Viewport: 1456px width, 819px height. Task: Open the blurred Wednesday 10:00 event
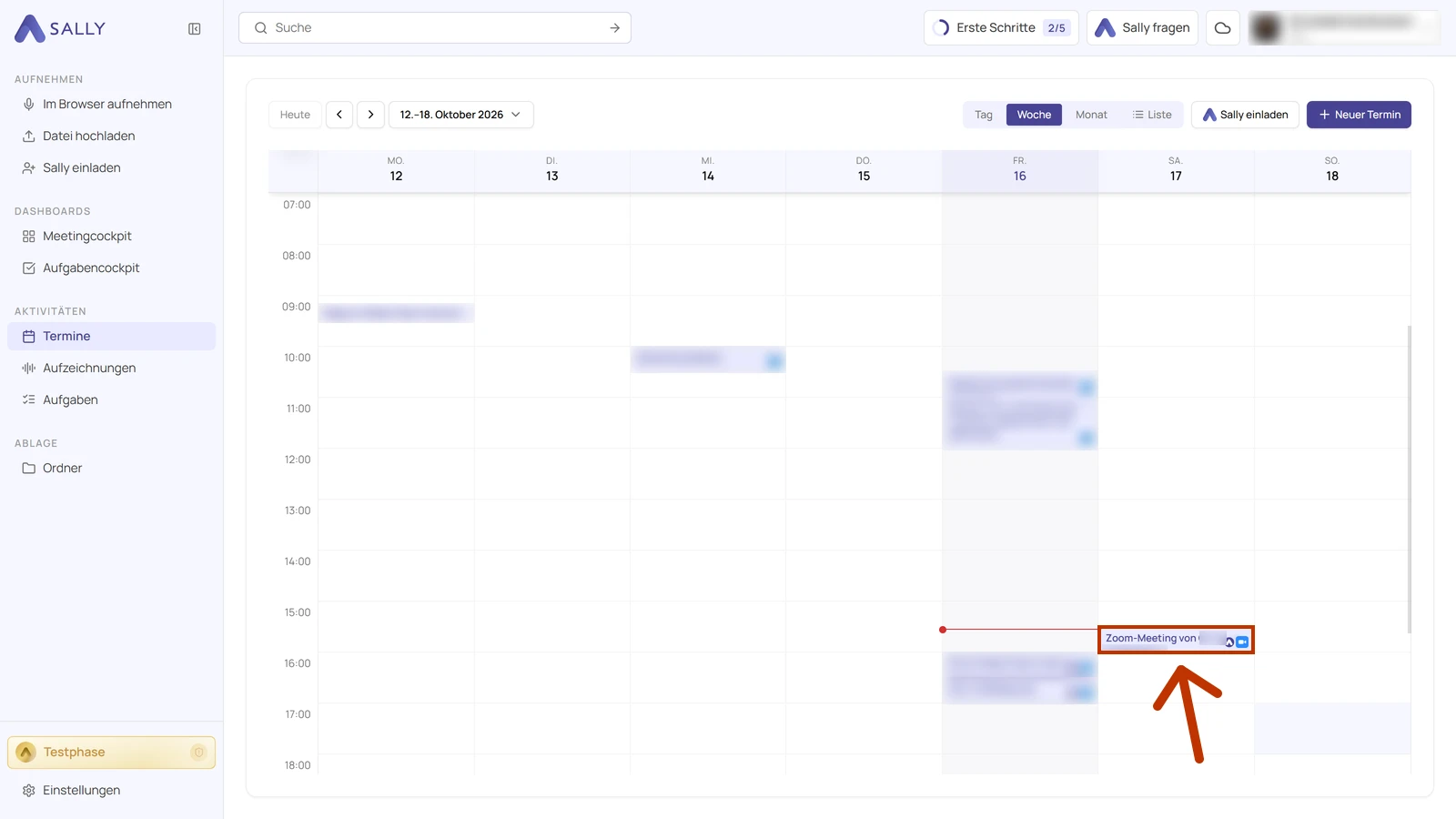point(708,359)
